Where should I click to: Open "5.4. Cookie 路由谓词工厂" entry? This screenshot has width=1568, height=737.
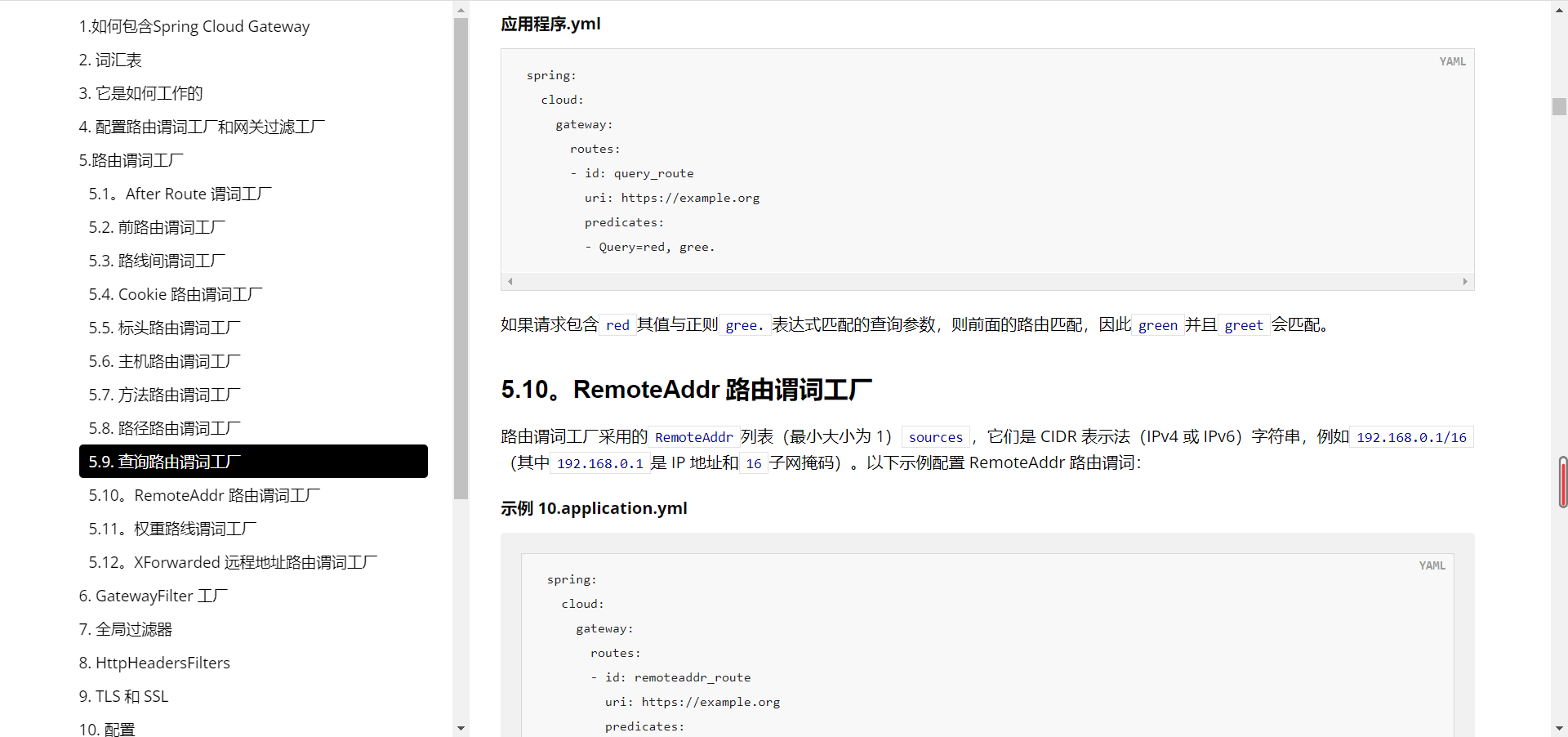174,293
